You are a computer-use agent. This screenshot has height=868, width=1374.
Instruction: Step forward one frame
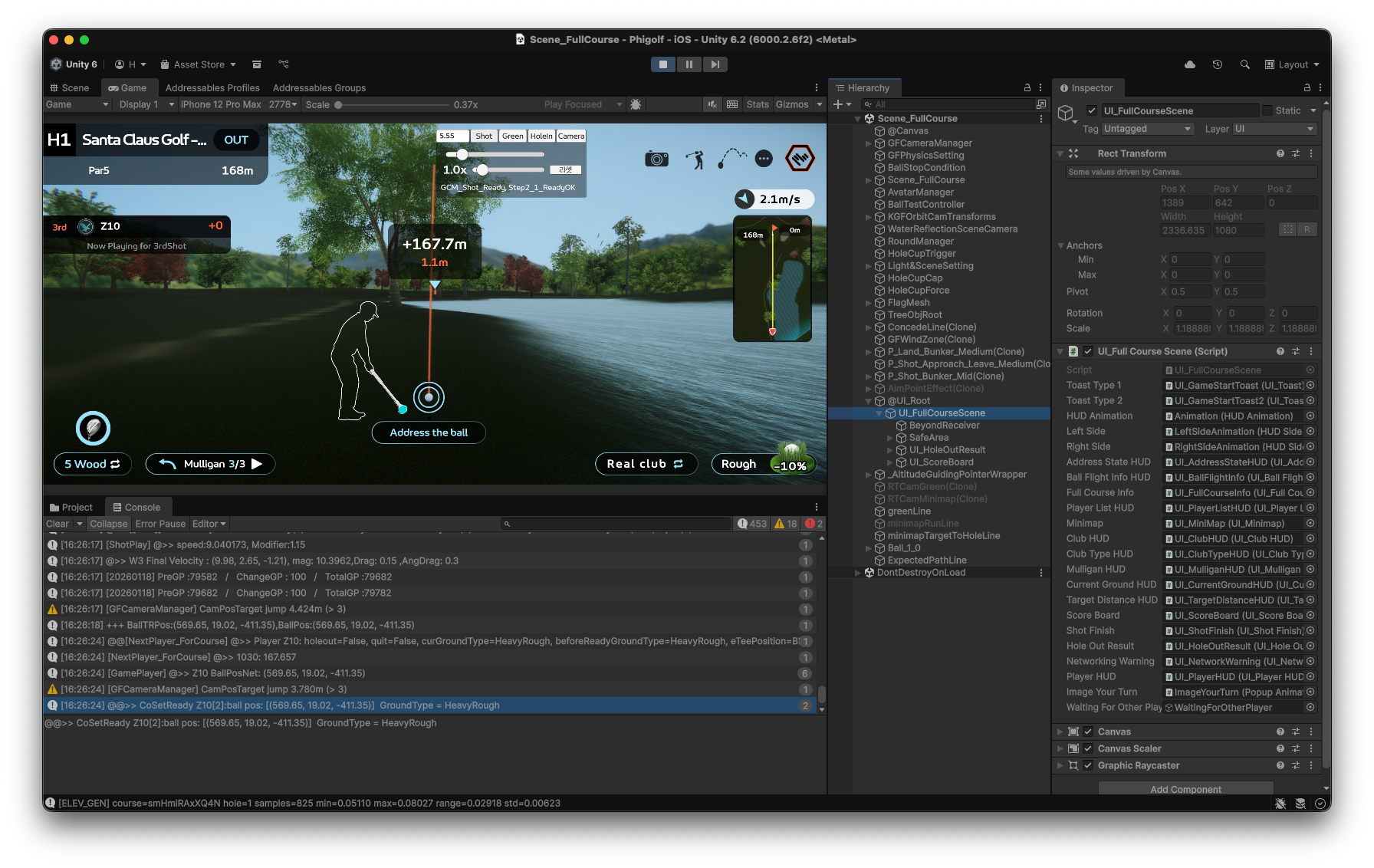click(715, 64)
